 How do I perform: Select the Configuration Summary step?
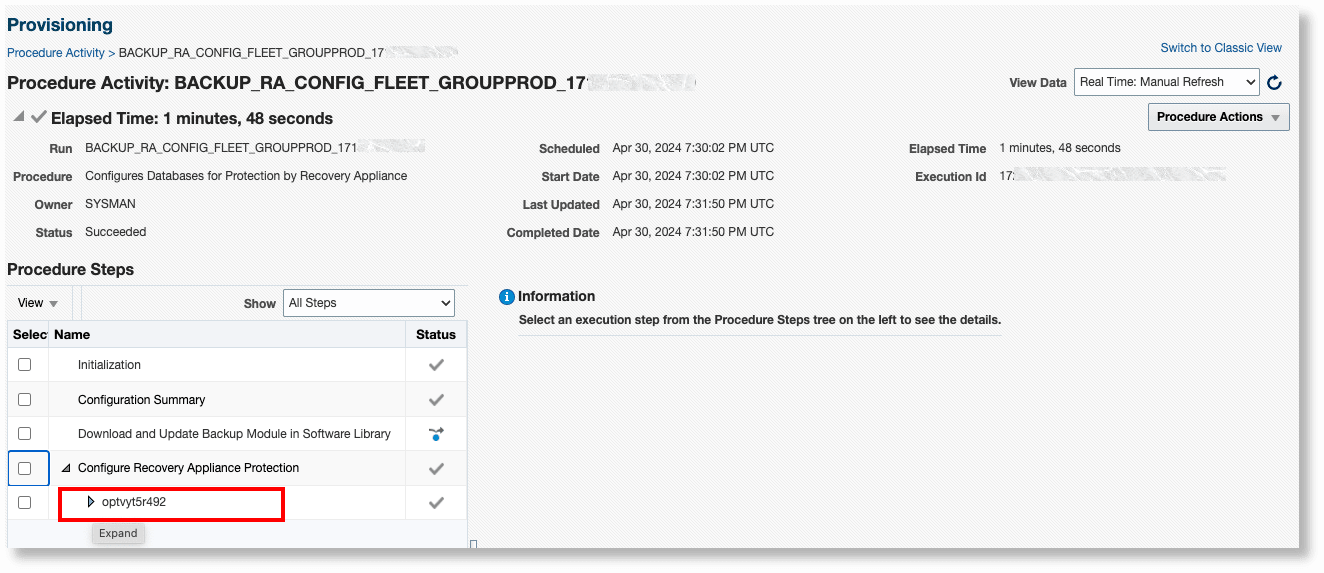click(141, 400)
